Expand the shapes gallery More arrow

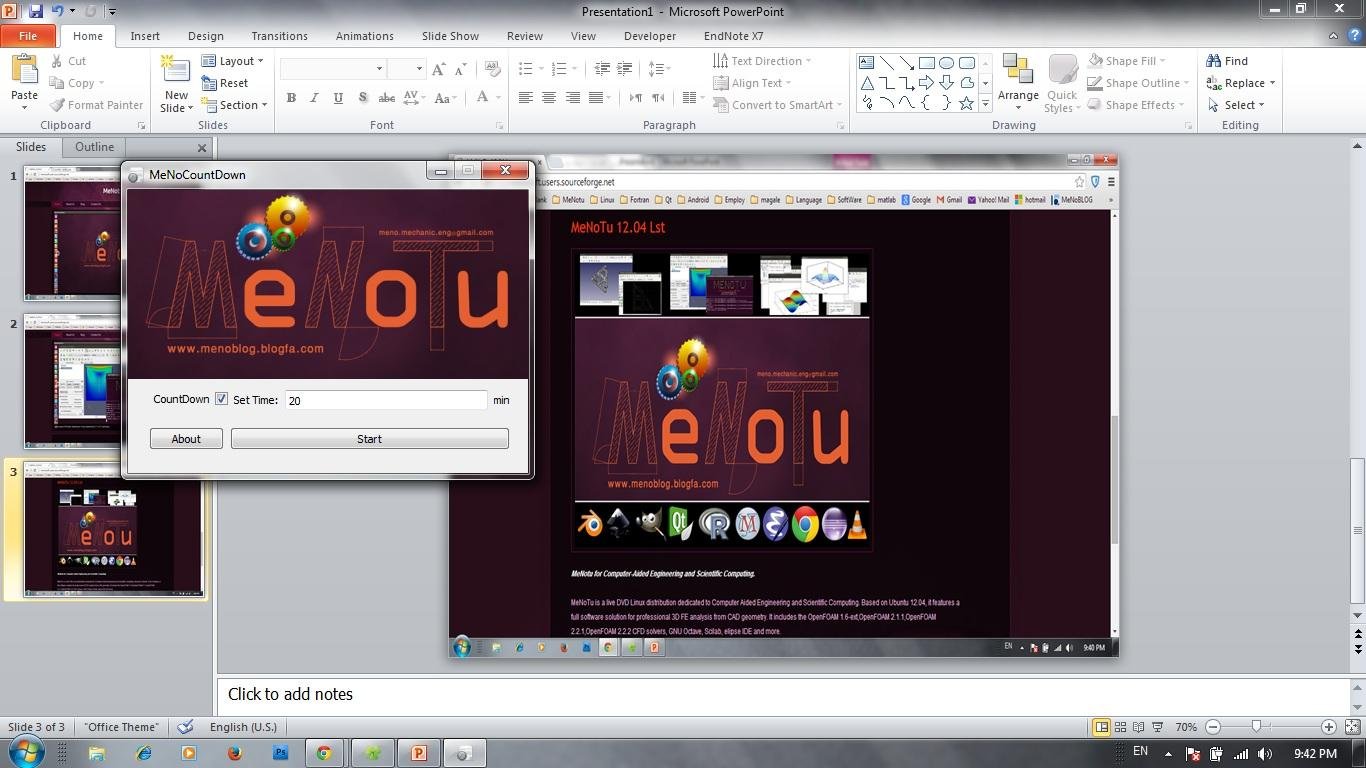coord(985,103)
